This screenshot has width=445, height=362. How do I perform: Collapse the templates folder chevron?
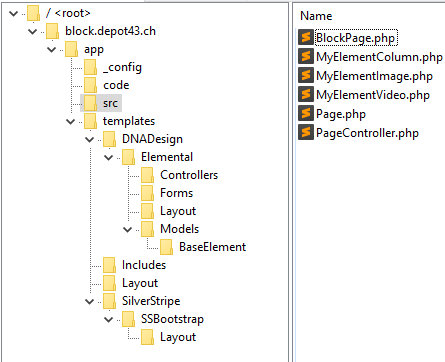(71, 122)
